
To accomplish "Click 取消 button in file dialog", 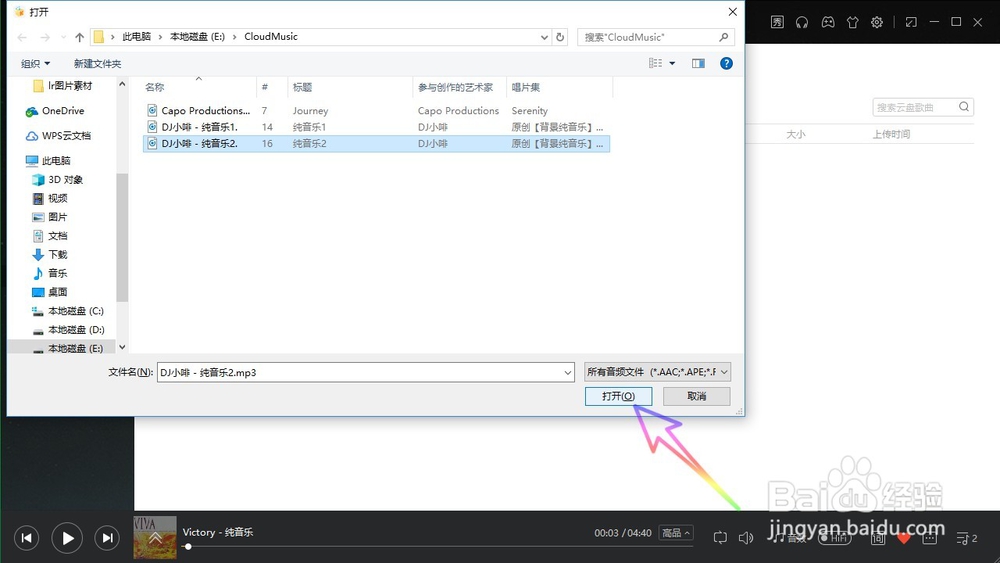I will pos(696,396).
